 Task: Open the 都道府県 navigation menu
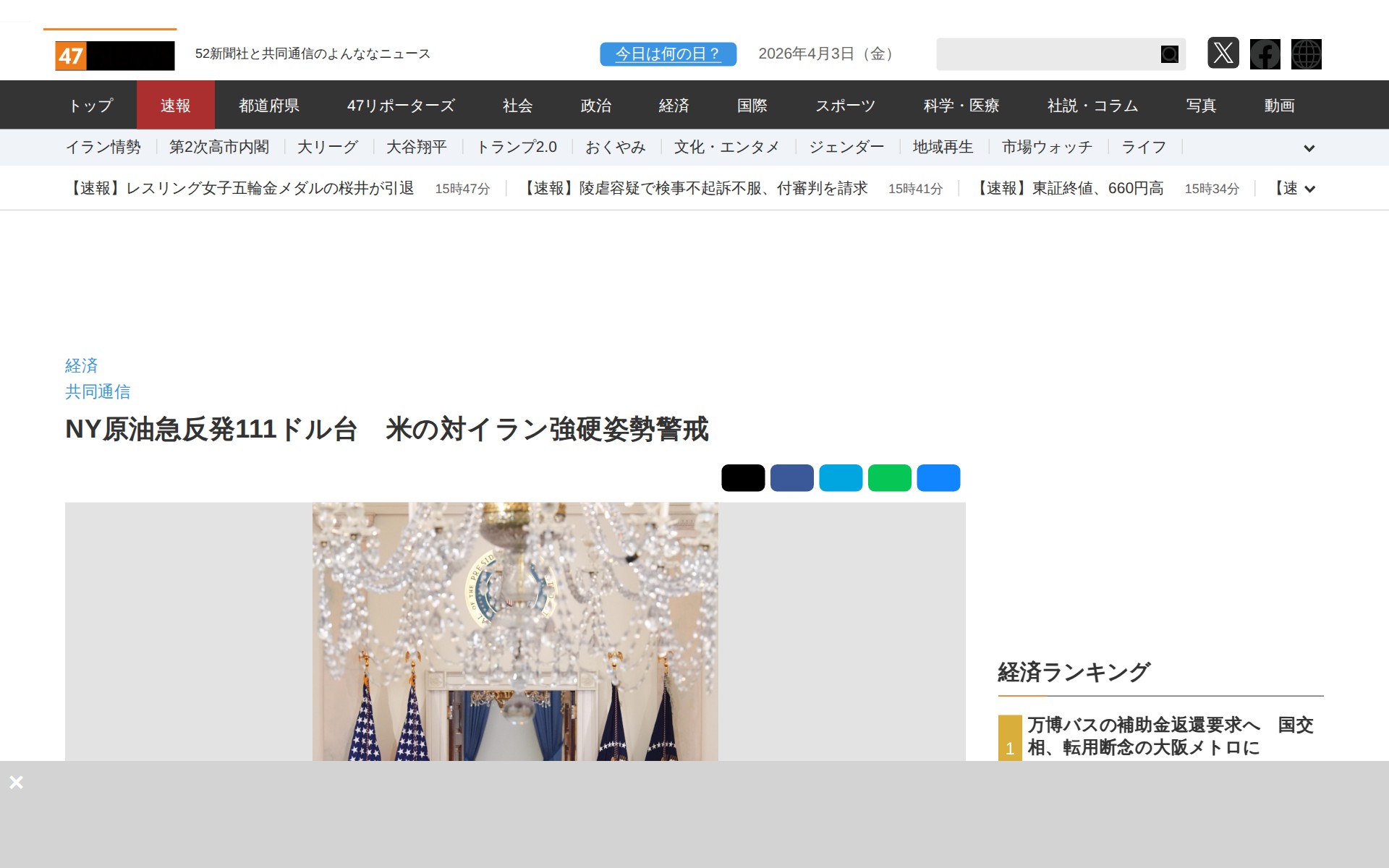click(x=269, y=106)
